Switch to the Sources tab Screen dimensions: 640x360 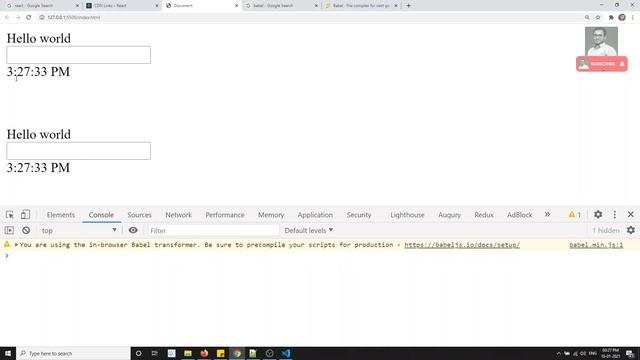tap(139, 215)
